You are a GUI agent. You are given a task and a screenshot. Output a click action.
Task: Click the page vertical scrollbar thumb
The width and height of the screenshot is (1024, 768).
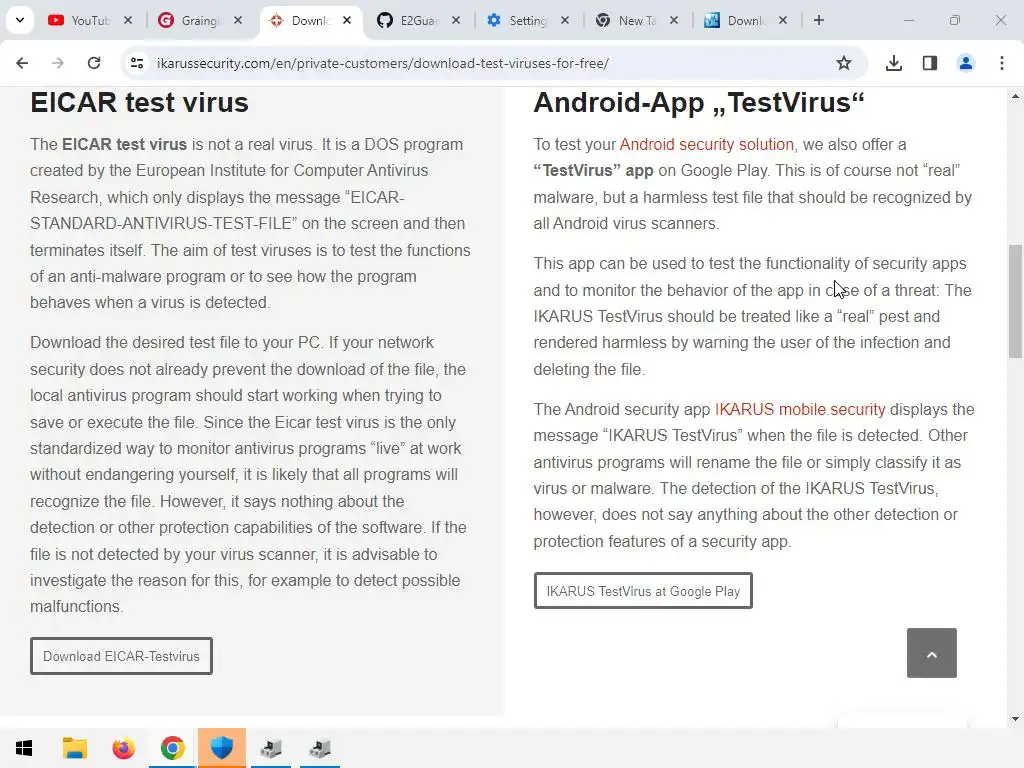click(1015, 301)
